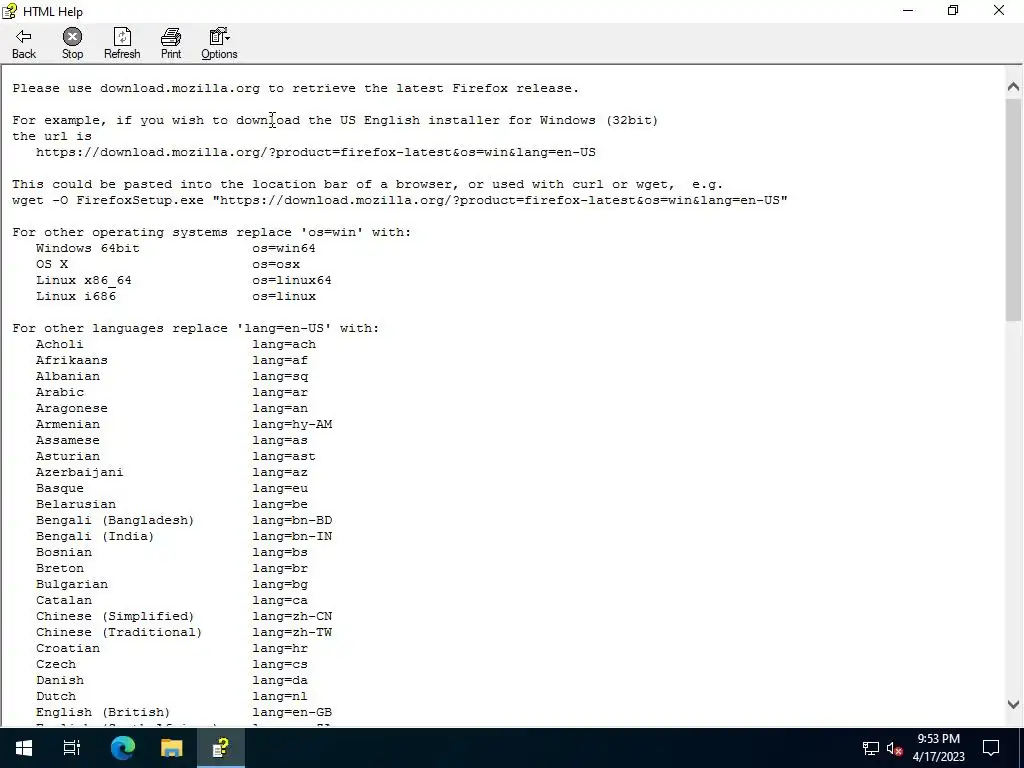Screen dimensions: 1024x768
Task: Click the 'Windows 64bit' row label
Action: tap(88, 248)
